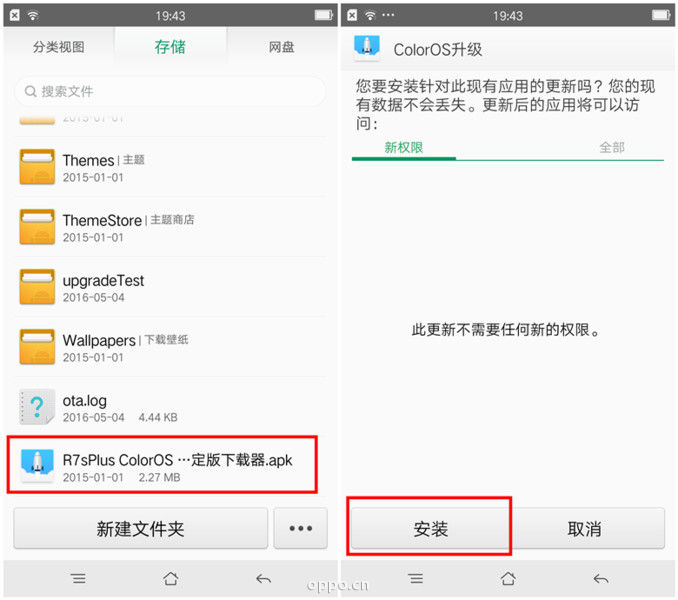The height and width of the screenshot is (600, 678).
Task: Open the ota.log file name
Action: point(85,401)
